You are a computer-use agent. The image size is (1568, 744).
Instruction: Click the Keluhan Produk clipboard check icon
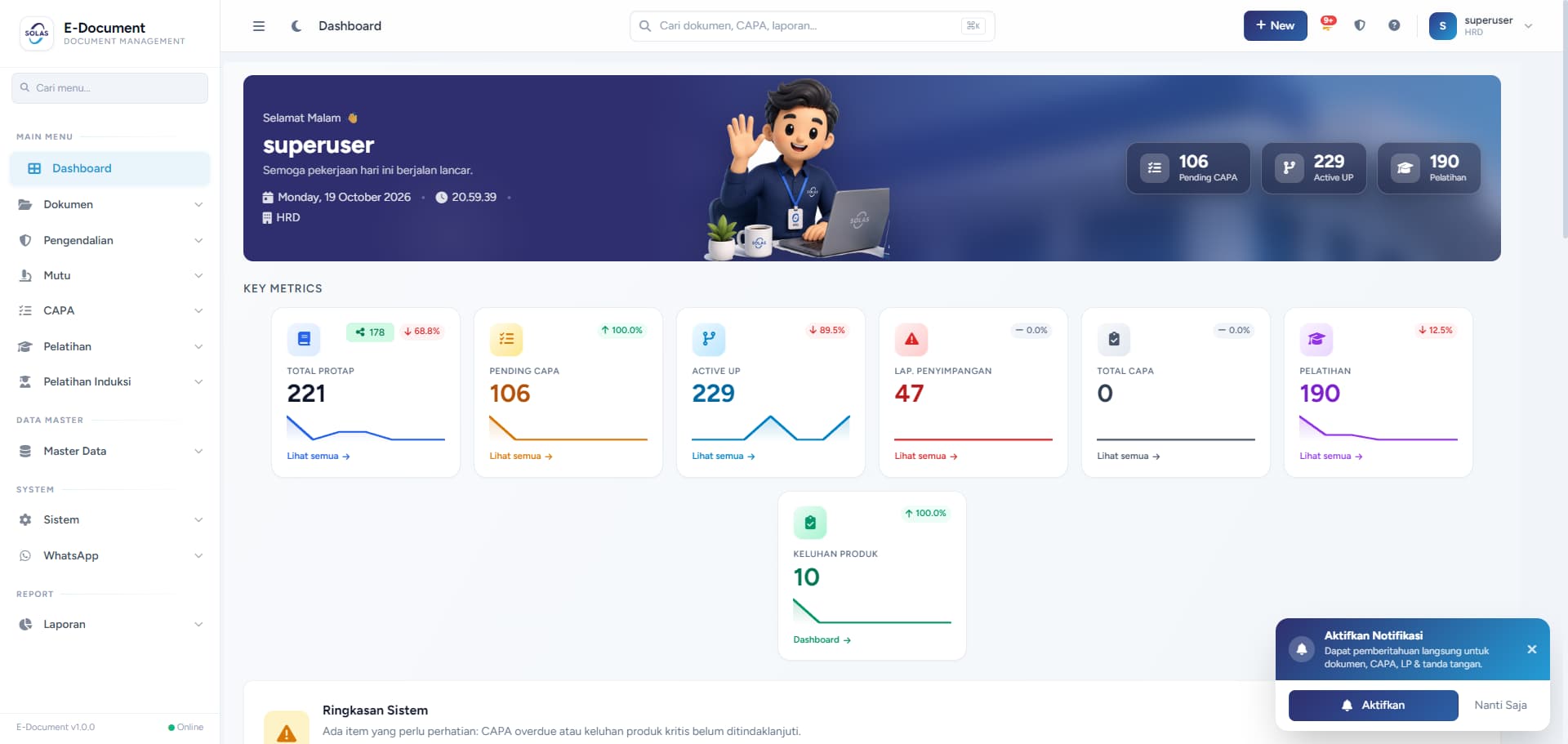point(810,523)
